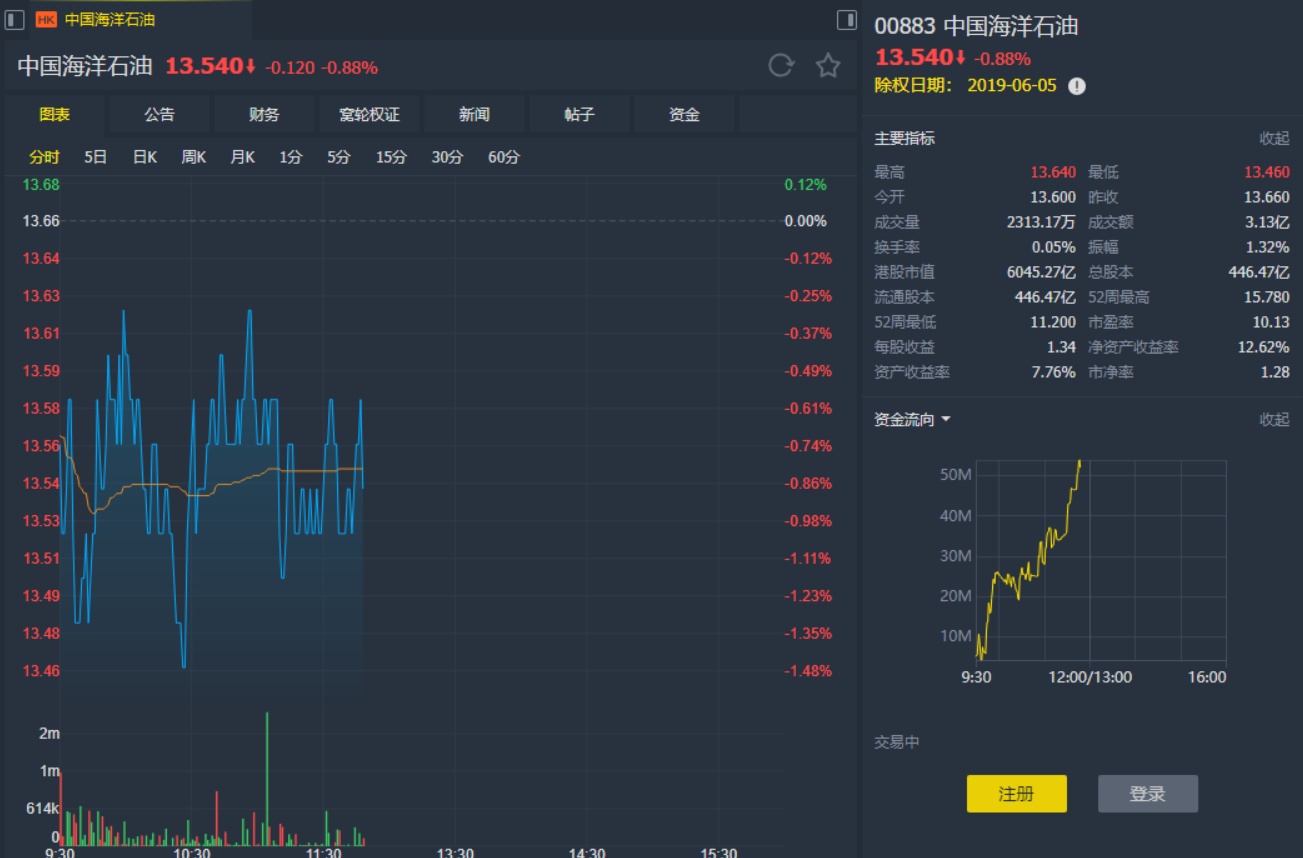The height and width of the screenshot is (858, 1303).
Task: Open the 资金流向 dropdown
Action: [912, 420]
